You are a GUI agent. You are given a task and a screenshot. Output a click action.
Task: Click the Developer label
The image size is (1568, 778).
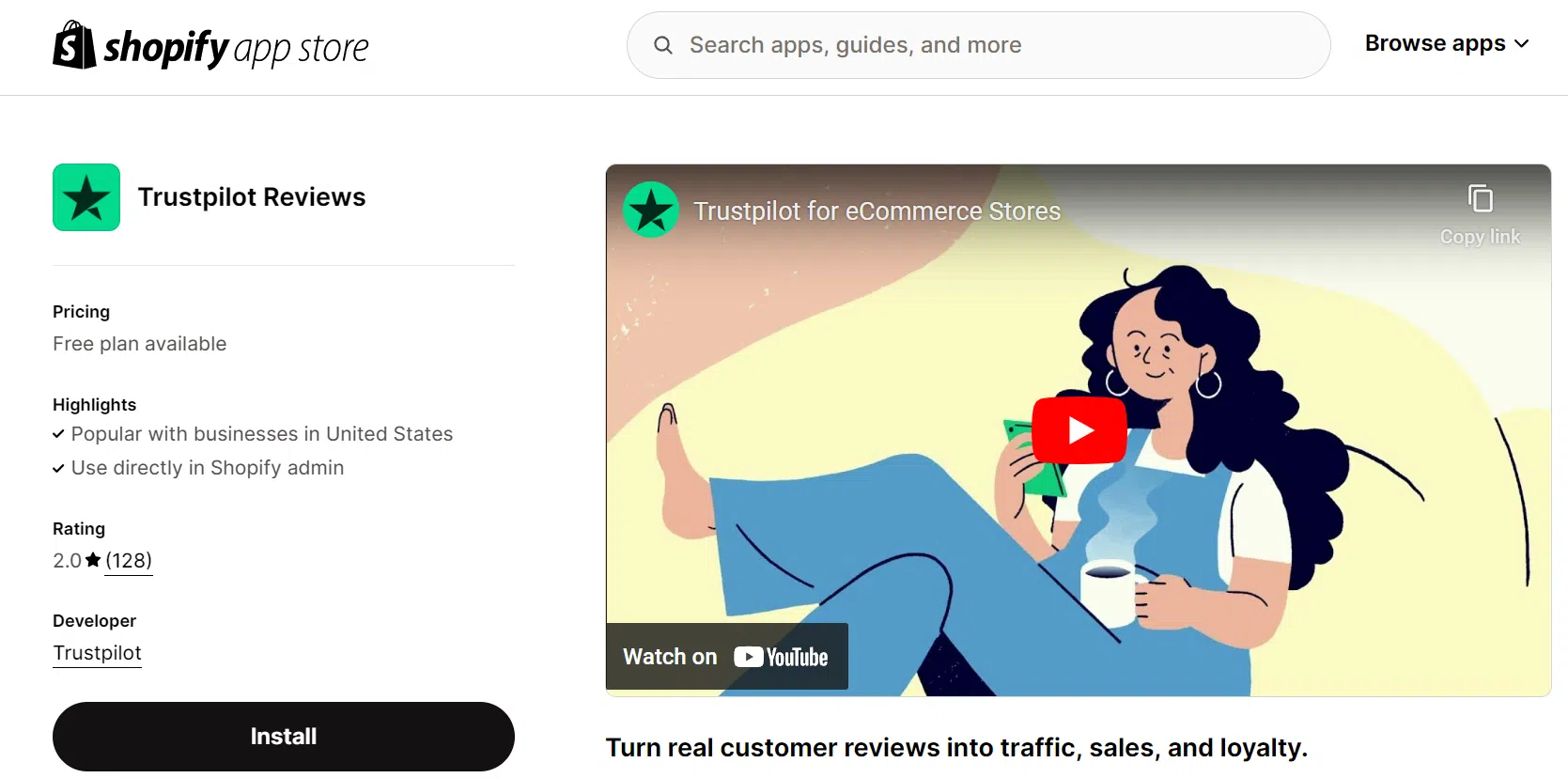94,621
